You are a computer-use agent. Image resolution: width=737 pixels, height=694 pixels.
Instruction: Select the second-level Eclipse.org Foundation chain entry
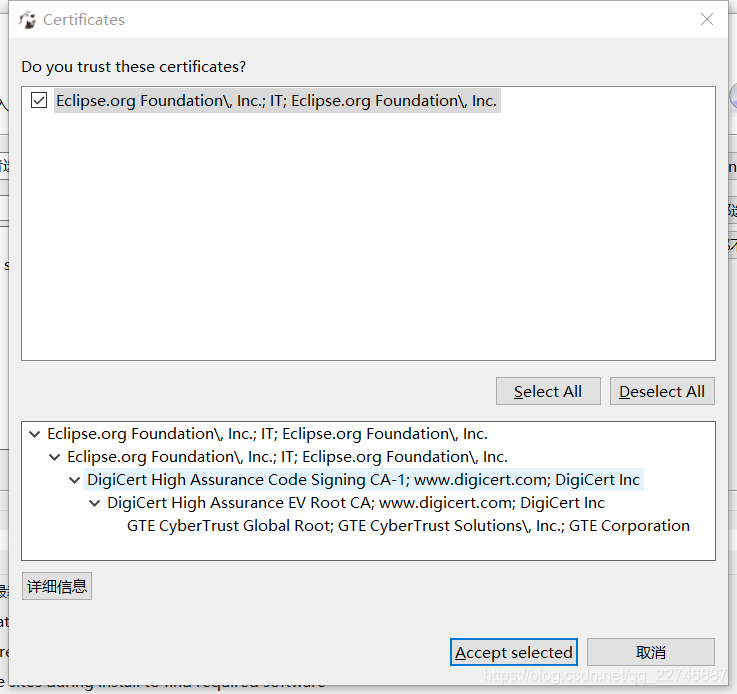click(x=287, y=457)
